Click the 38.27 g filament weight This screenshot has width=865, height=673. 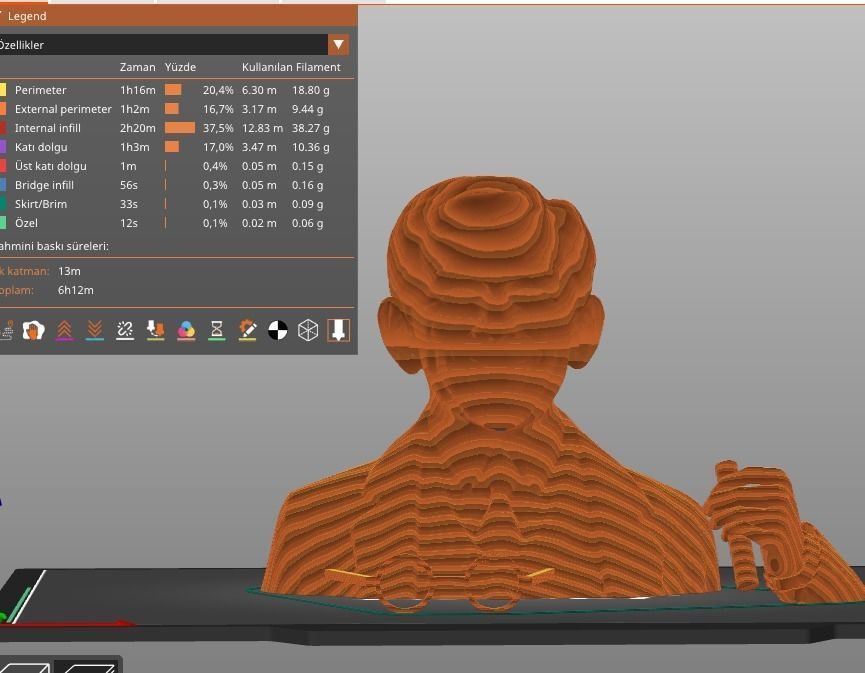tap(311, 128)
